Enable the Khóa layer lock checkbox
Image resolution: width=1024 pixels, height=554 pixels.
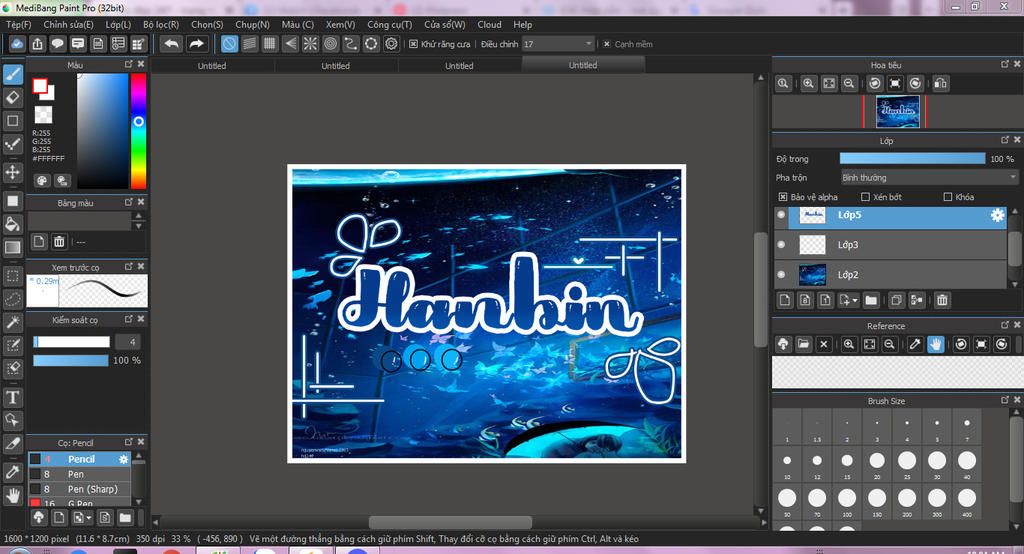[x=948, y=197]
